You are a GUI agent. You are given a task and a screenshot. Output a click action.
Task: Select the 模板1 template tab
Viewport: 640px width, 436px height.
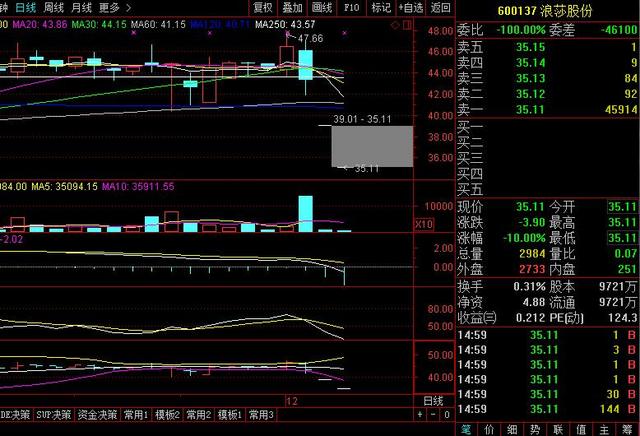(230, 415)
